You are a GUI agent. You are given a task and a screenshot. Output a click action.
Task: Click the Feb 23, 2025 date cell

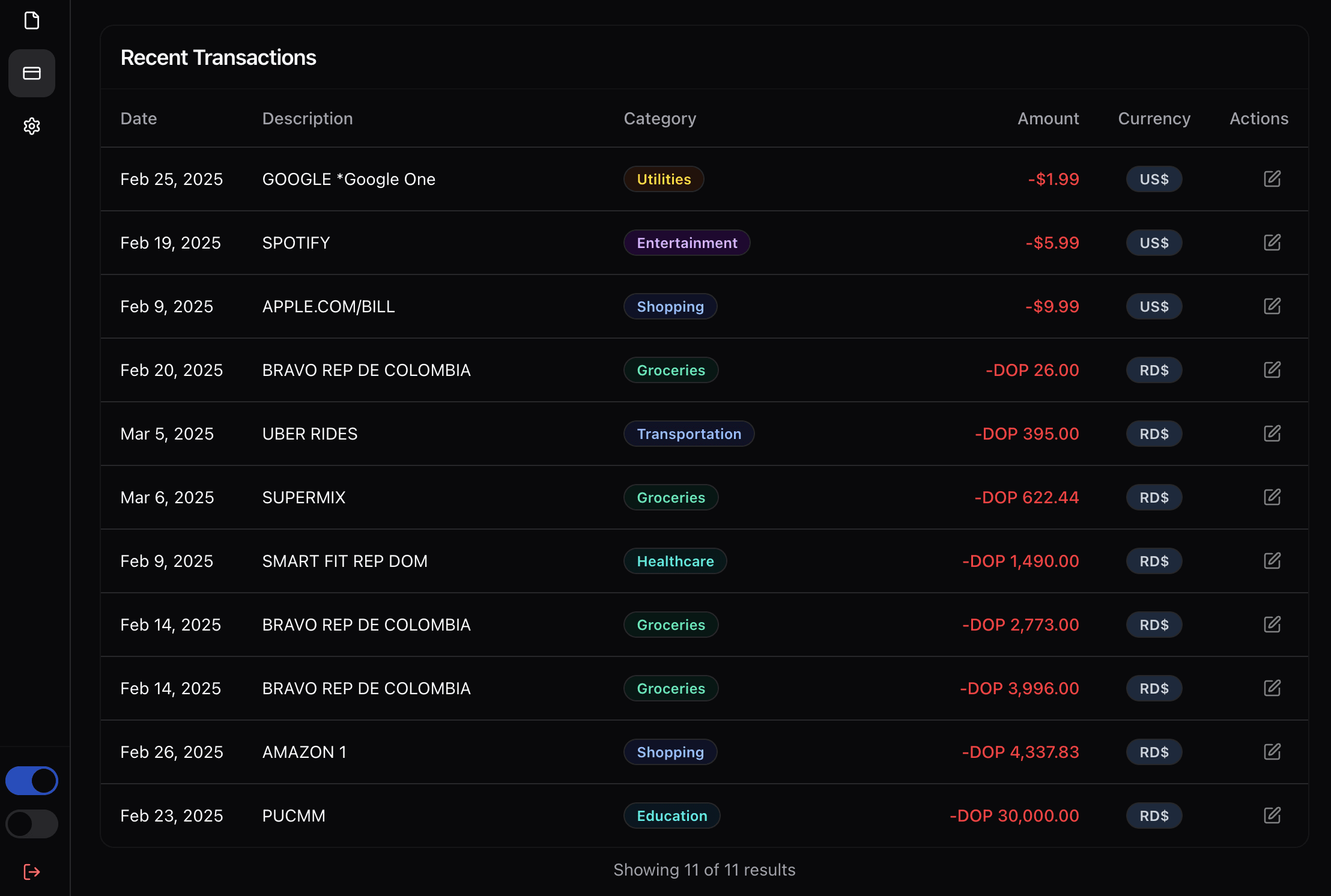(172, 816)
